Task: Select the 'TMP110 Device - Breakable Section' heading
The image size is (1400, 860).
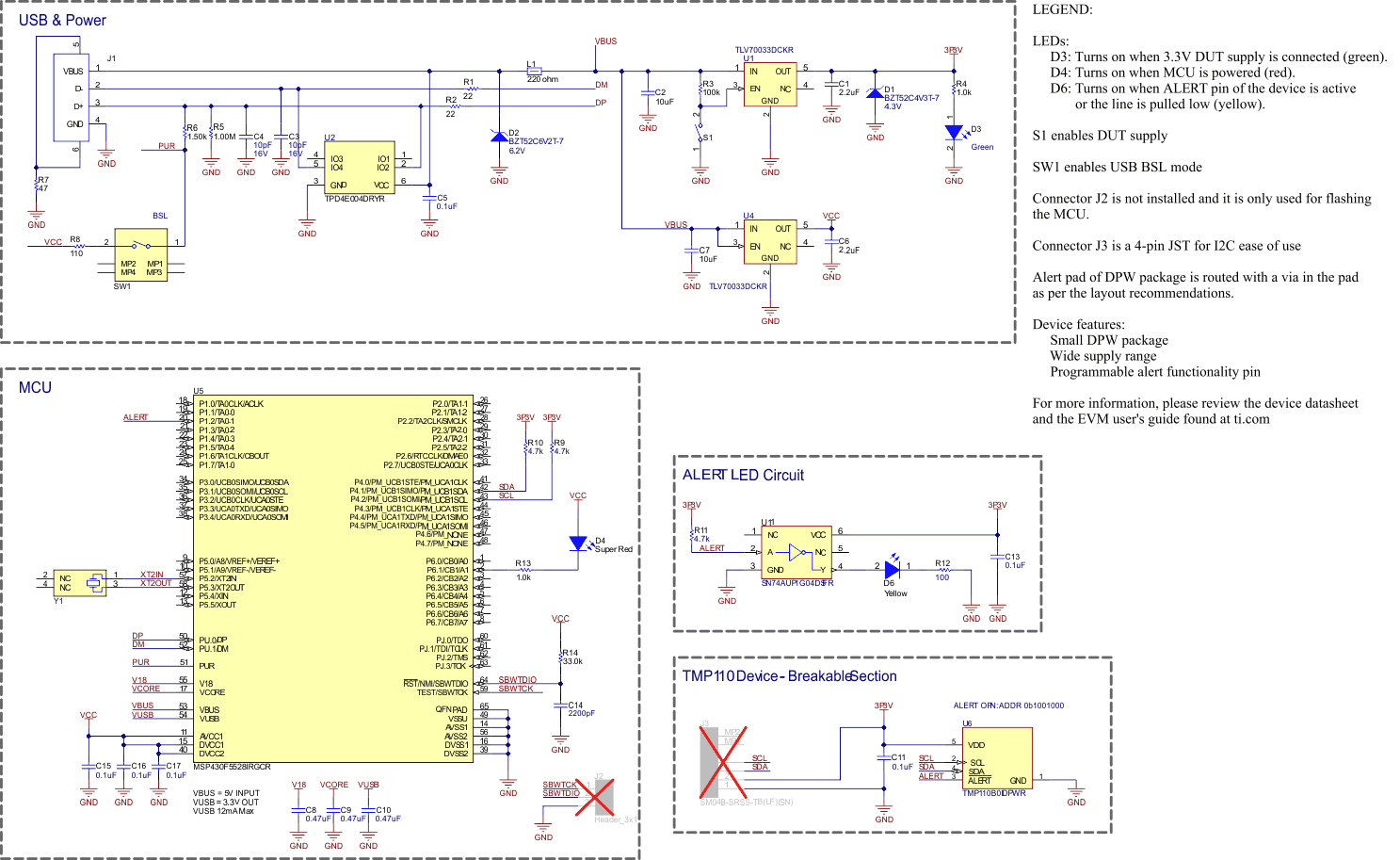Action: click(x=789, y=676)
